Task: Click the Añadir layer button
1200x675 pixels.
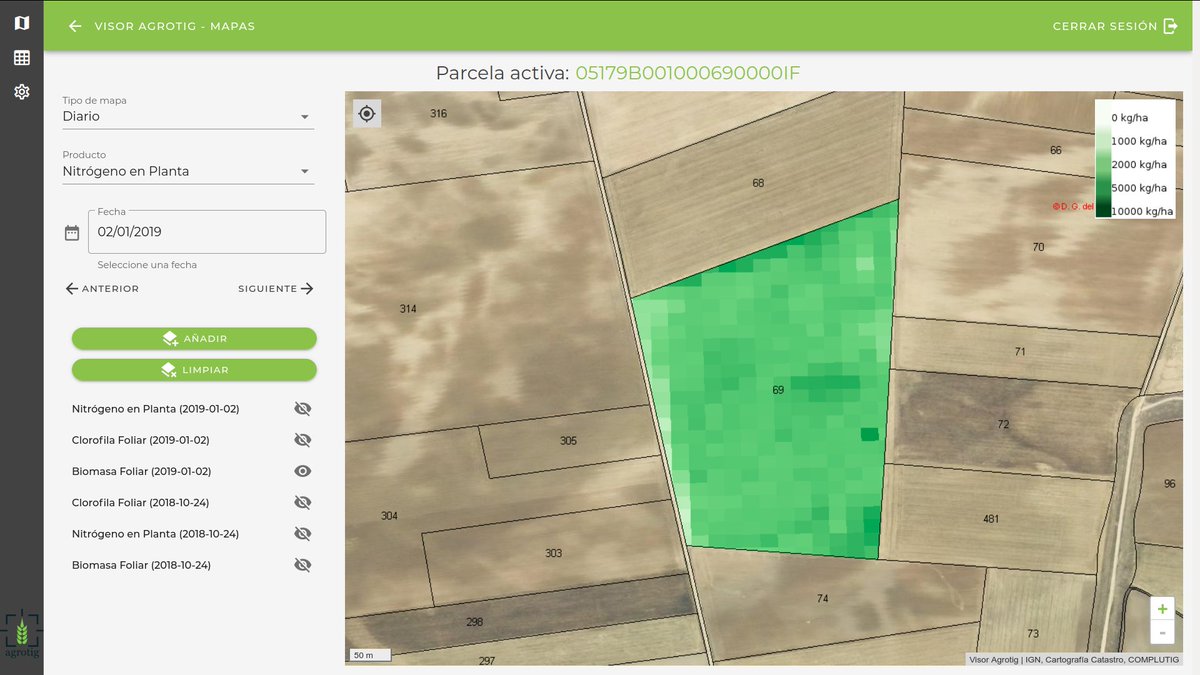Action: 194,339
